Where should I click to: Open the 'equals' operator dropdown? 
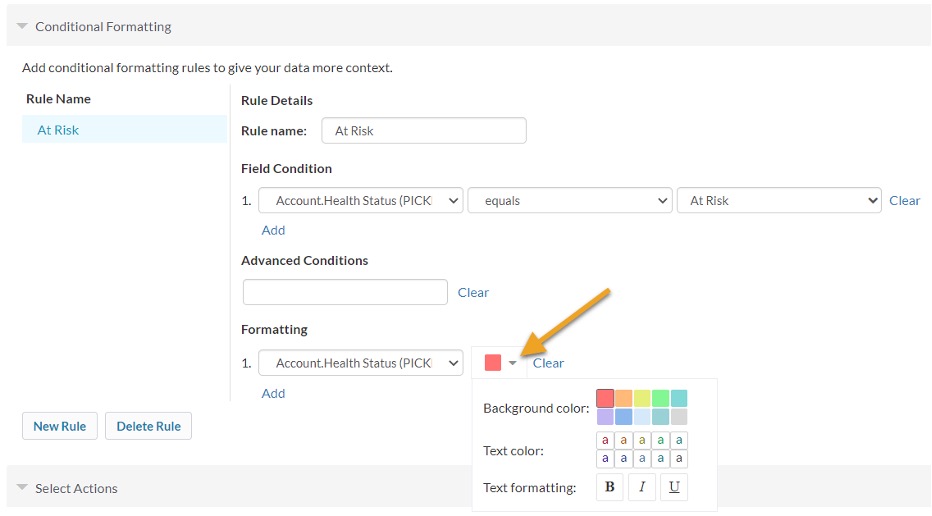click(x=570, y=201)
